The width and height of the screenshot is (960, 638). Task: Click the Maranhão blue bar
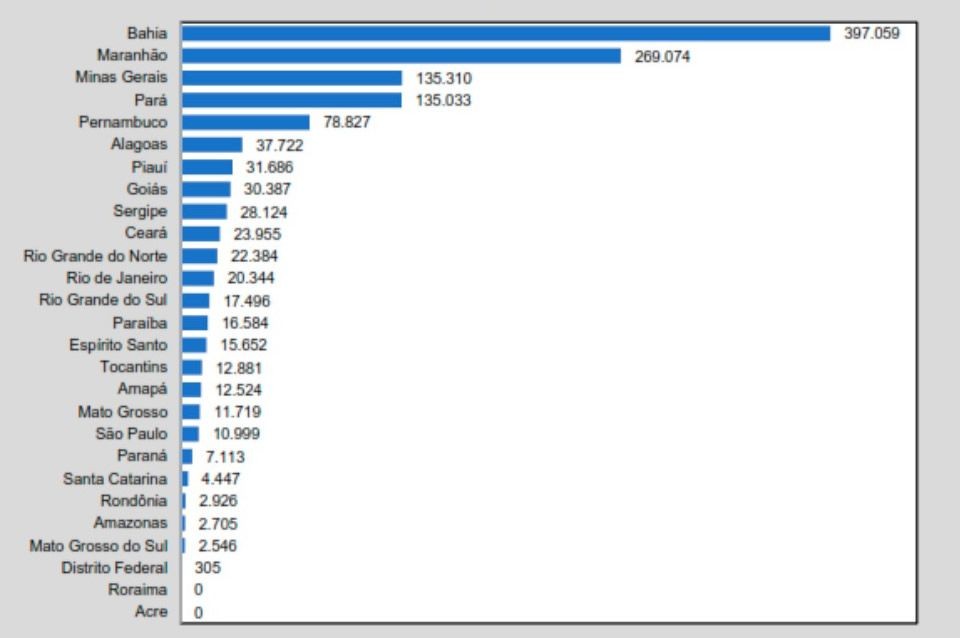coord(402,56)
